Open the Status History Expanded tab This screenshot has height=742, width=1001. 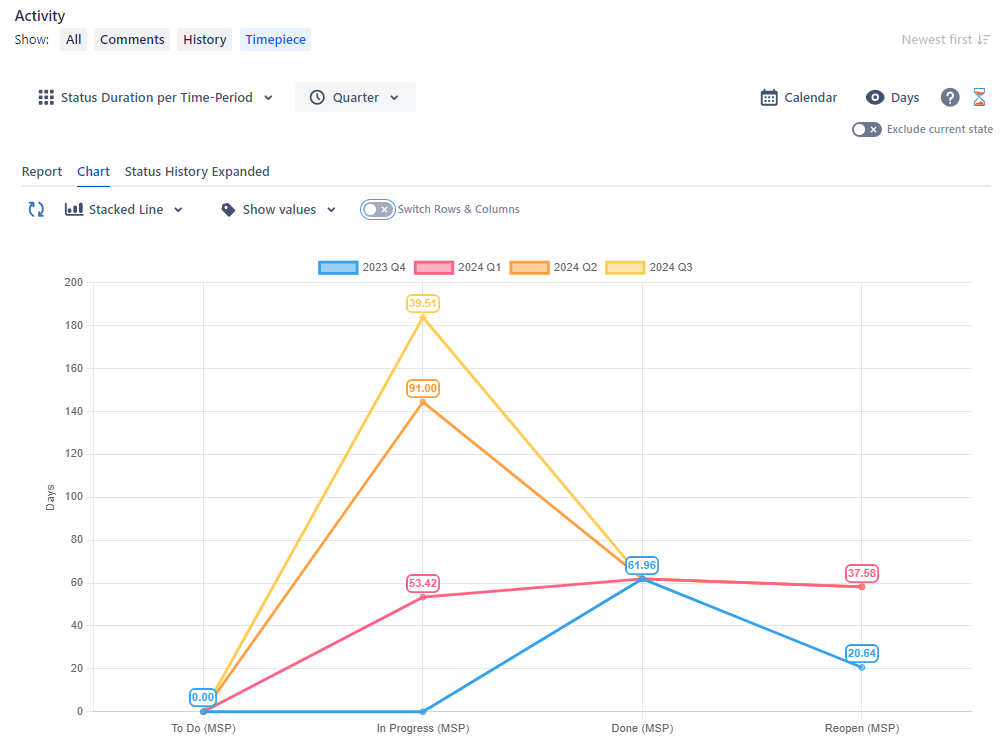pos(197,171)
